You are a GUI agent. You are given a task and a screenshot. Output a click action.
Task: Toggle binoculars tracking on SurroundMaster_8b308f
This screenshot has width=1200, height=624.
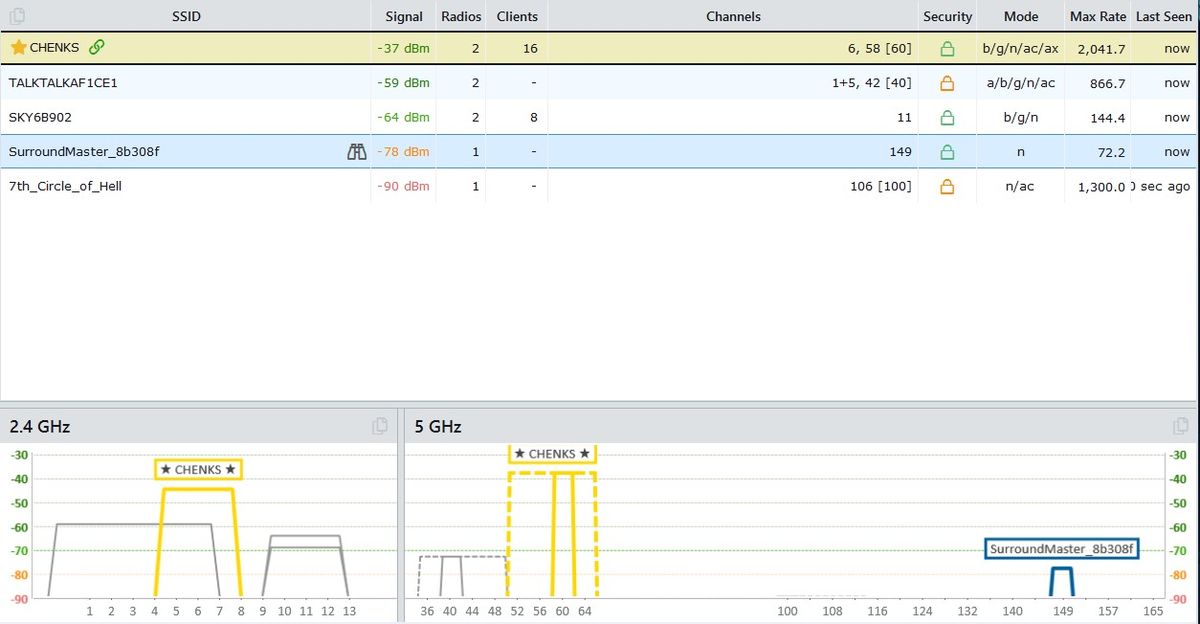(x=357, y=151)
